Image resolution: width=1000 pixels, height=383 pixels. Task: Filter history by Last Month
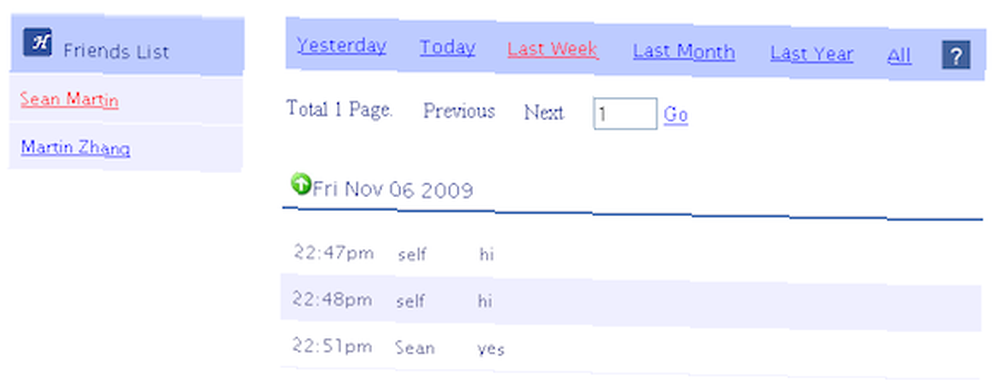(684, 52)
